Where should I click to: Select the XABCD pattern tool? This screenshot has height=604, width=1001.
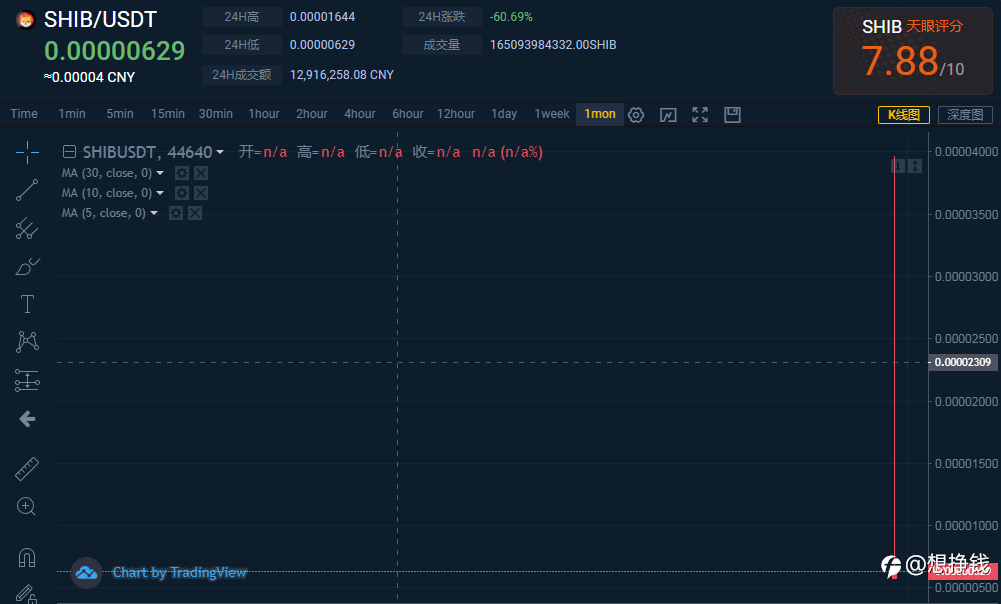[x=27, y=342]
